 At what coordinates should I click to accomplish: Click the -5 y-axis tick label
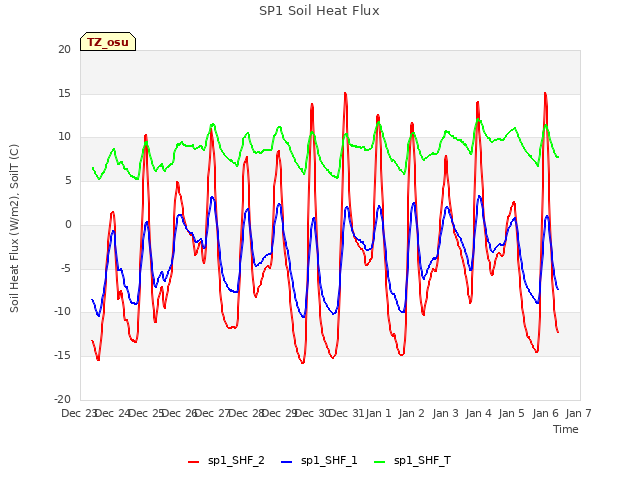tap(65, 268)
